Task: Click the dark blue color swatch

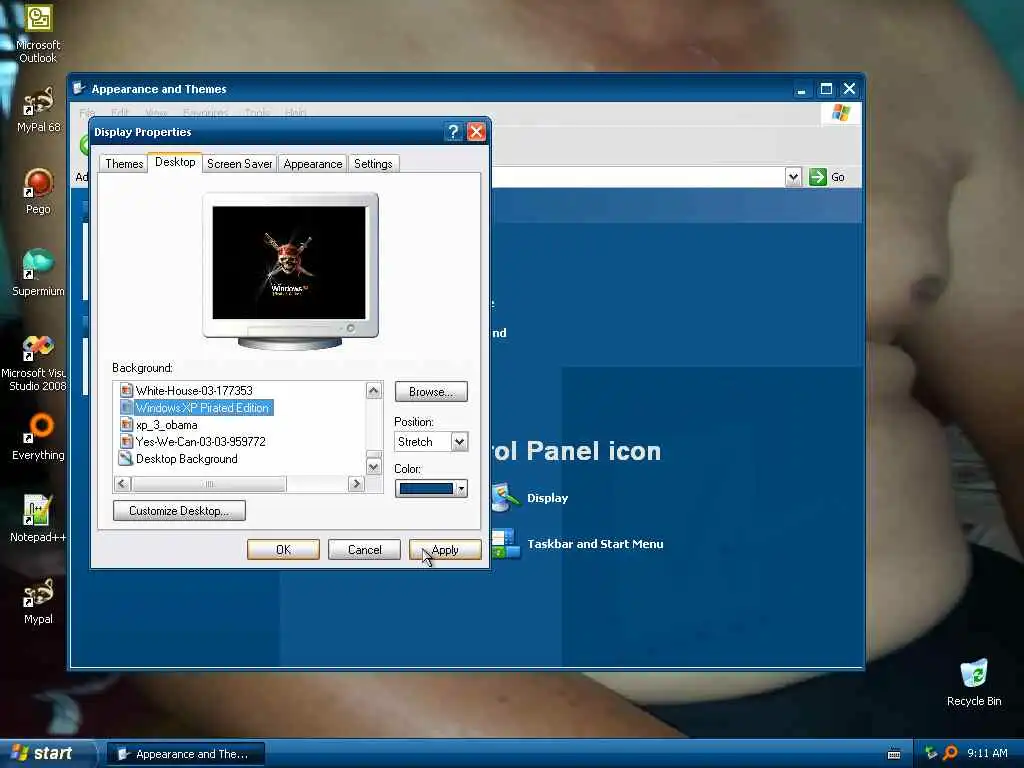Action: (x=426, y=488)
